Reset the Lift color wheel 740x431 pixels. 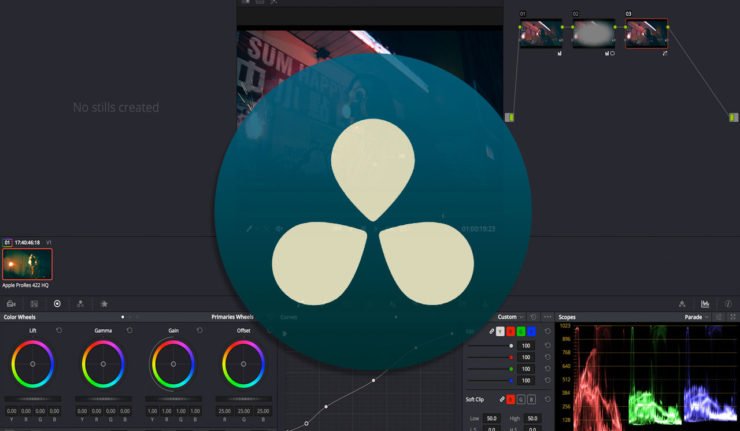tap(59, 330)
